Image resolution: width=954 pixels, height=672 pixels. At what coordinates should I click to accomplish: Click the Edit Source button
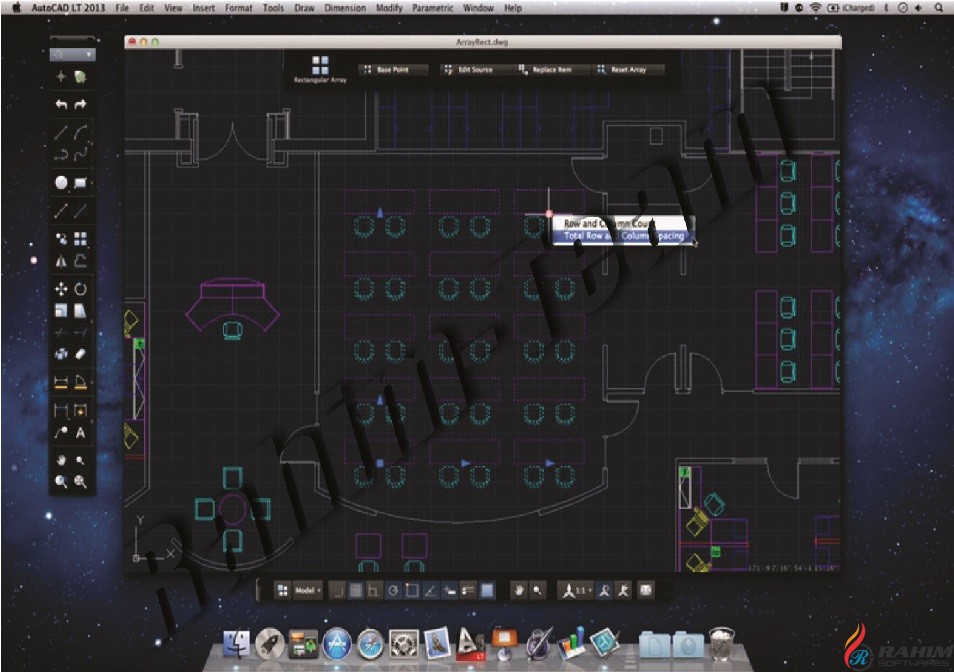click(x=468, y=70)
